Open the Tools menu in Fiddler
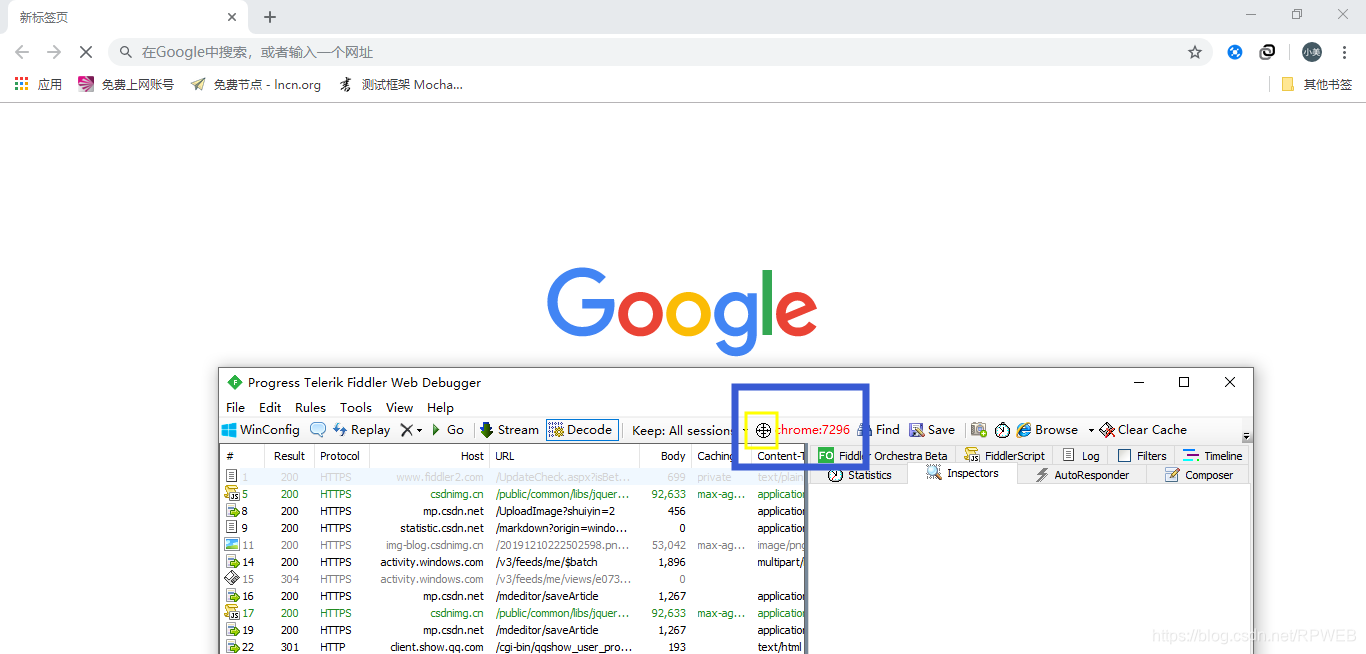The image size is (1366, 654). (356, 408)
